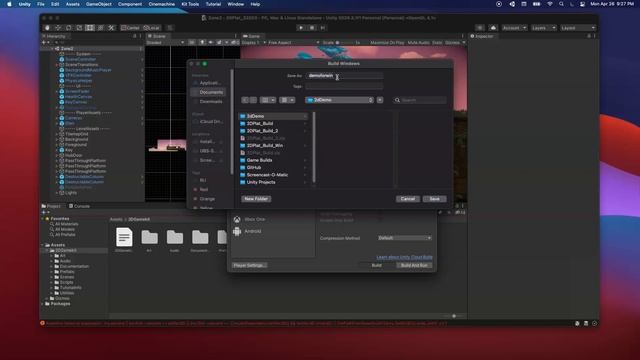640x360 pixels.
Task: Open the group-by selector in save dialog
Action: [287, 100]
